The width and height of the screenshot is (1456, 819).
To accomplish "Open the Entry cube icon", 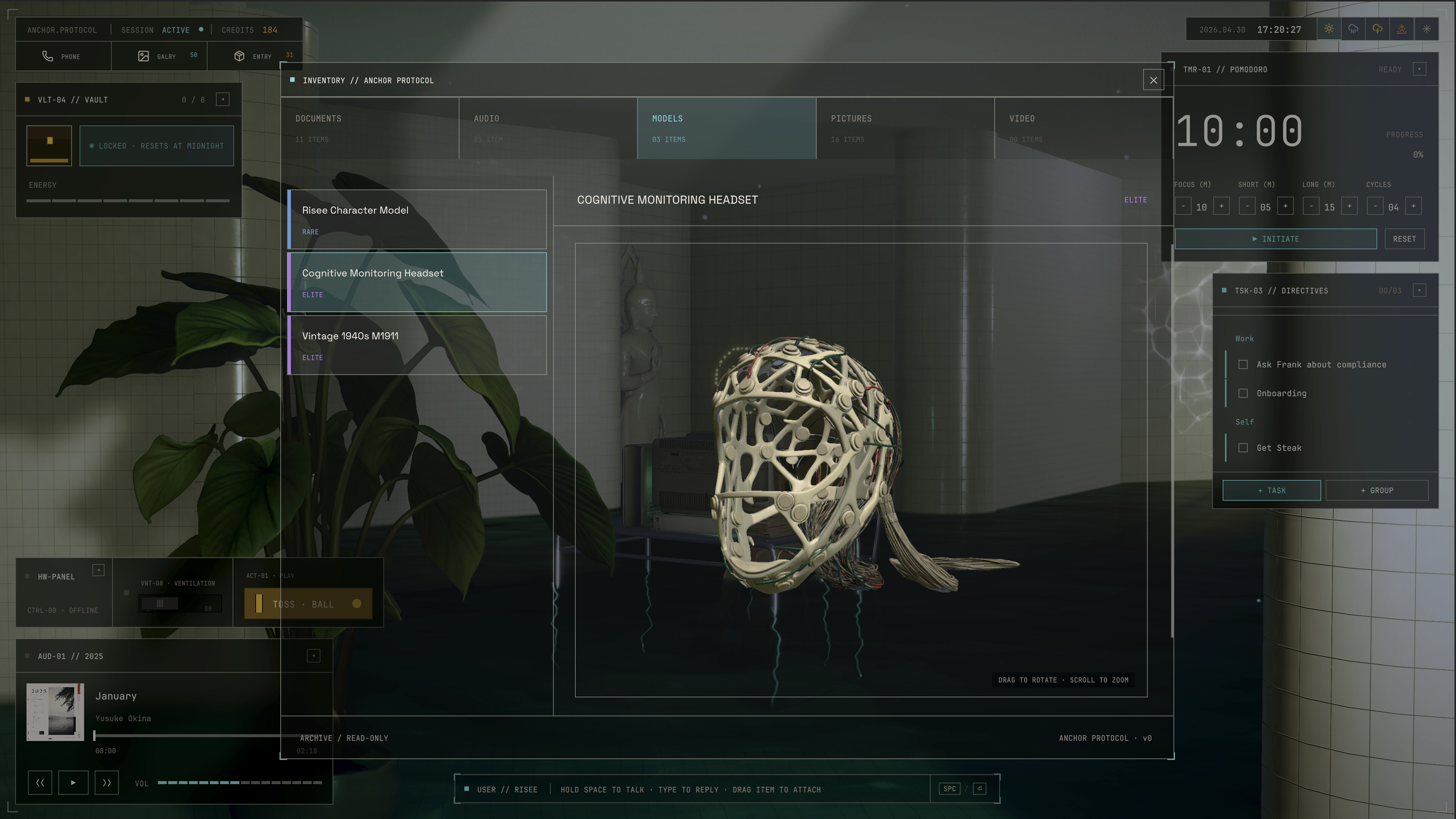I will [240, 56].
